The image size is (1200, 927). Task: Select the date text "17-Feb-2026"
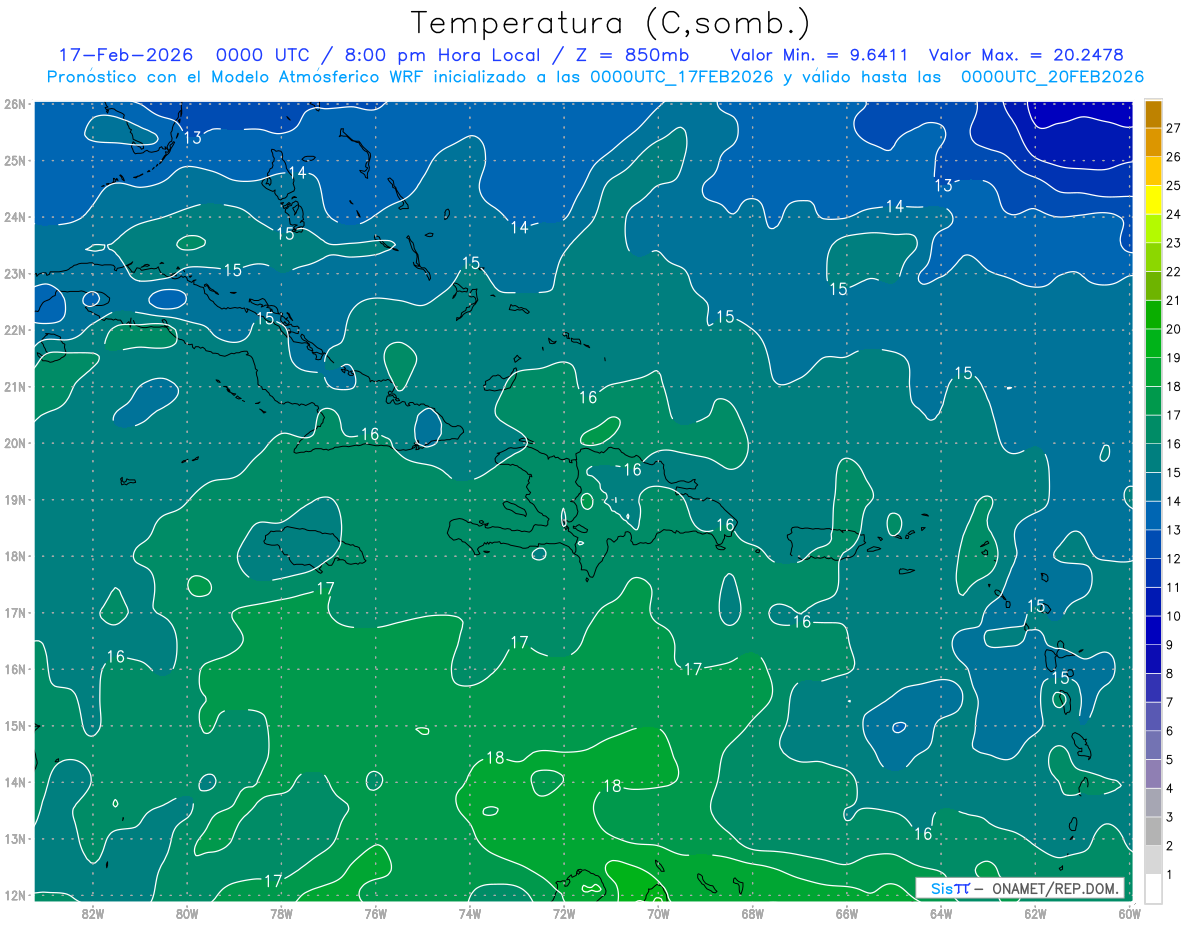(x=128, y=55)
